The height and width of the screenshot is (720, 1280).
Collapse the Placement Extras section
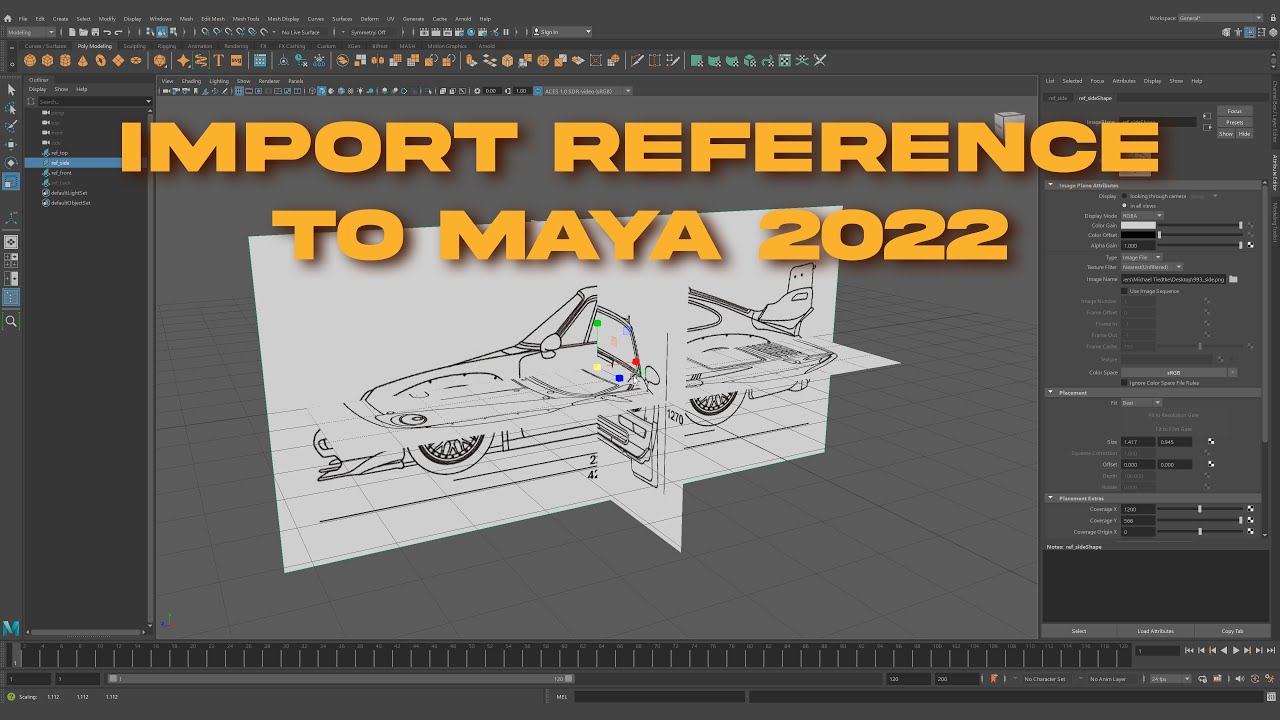pos(1050,498)
